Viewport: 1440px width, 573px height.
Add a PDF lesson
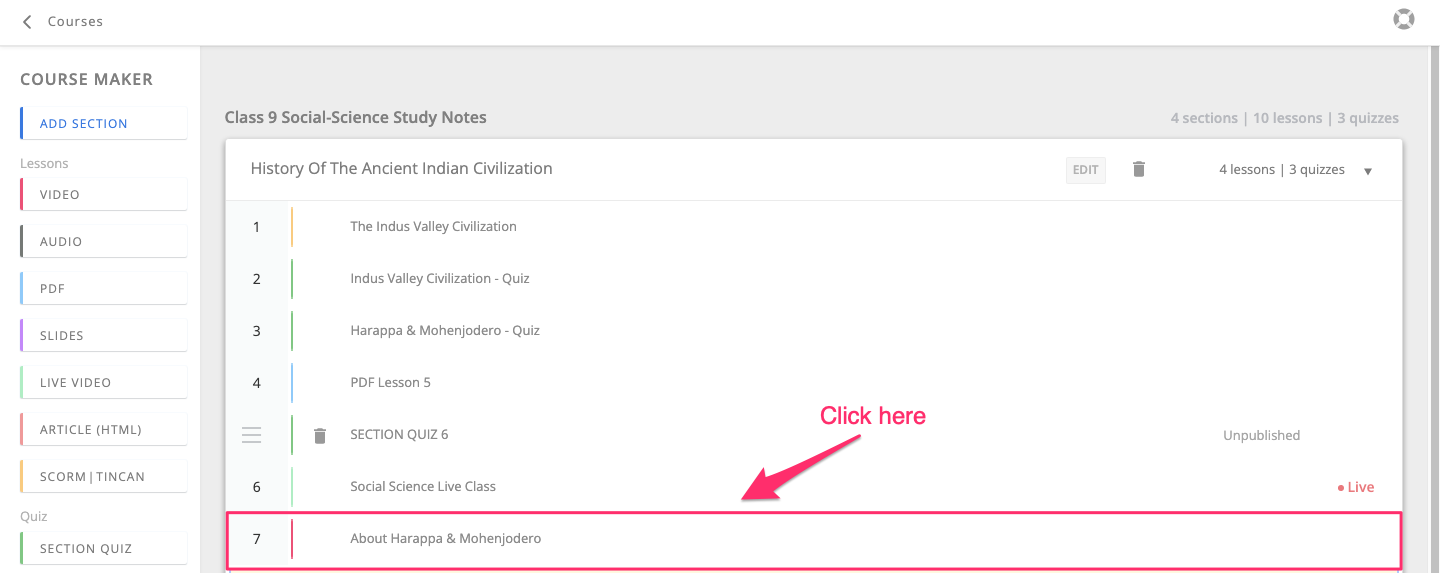tap(104, 289)
